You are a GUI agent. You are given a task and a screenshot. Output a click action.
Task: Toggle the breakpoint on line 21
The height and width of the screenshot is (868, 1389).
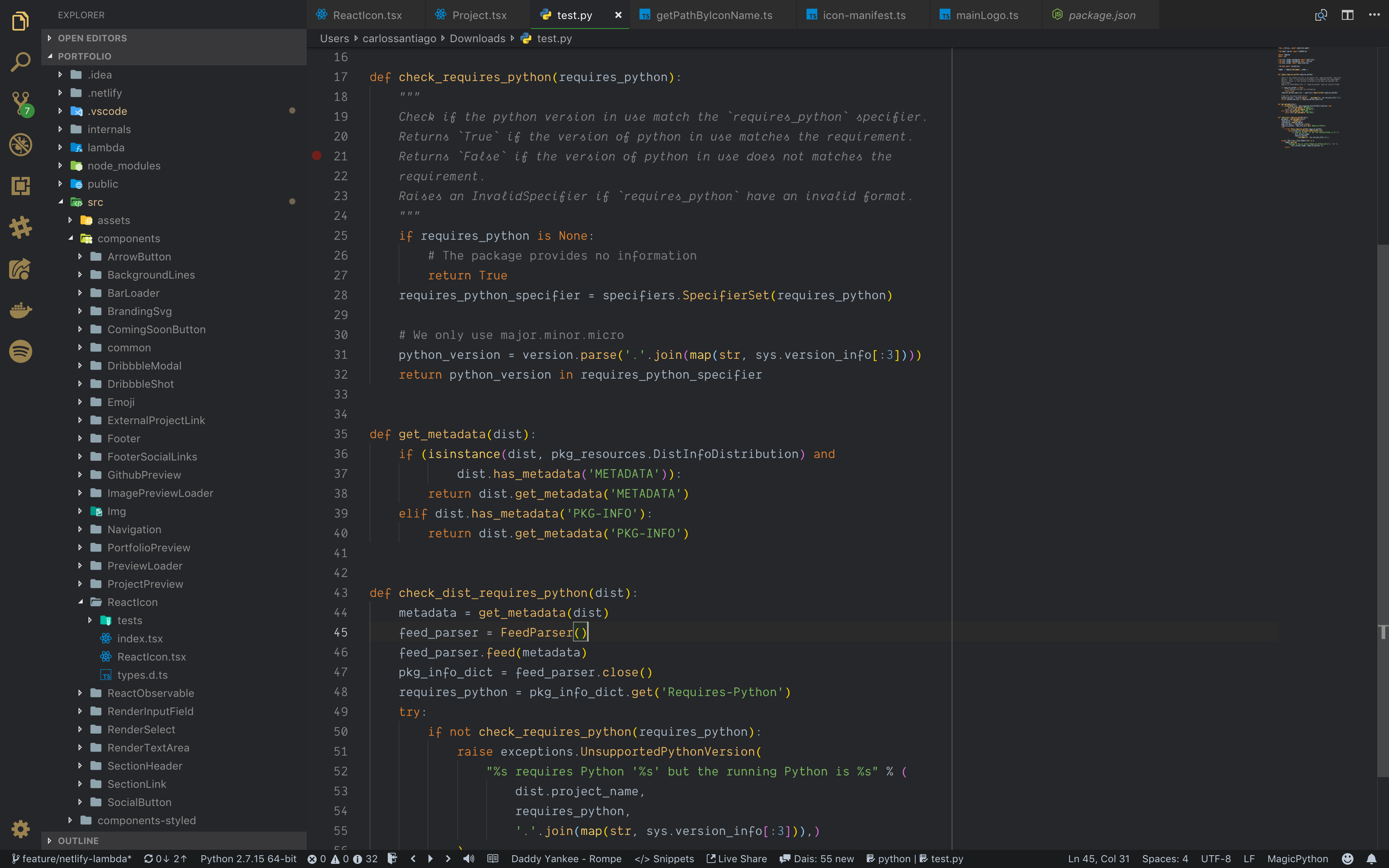(316, 156)
